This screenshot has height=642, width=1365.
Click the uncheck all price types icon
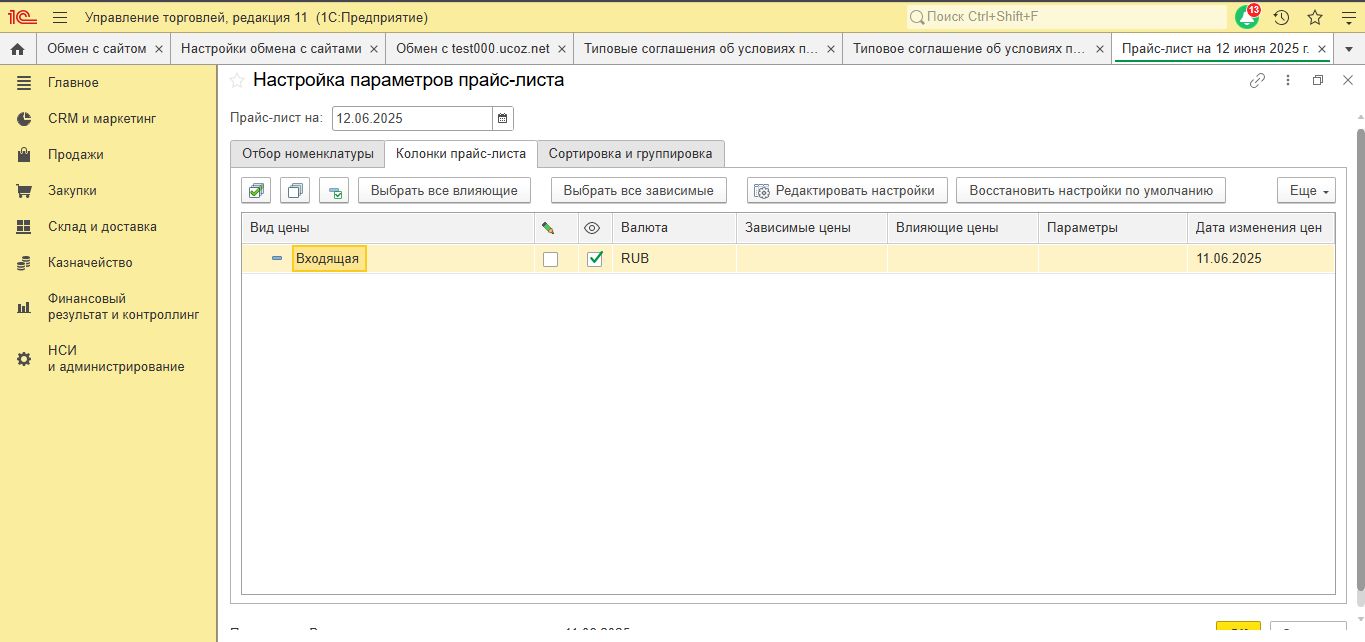click(296, 190)
